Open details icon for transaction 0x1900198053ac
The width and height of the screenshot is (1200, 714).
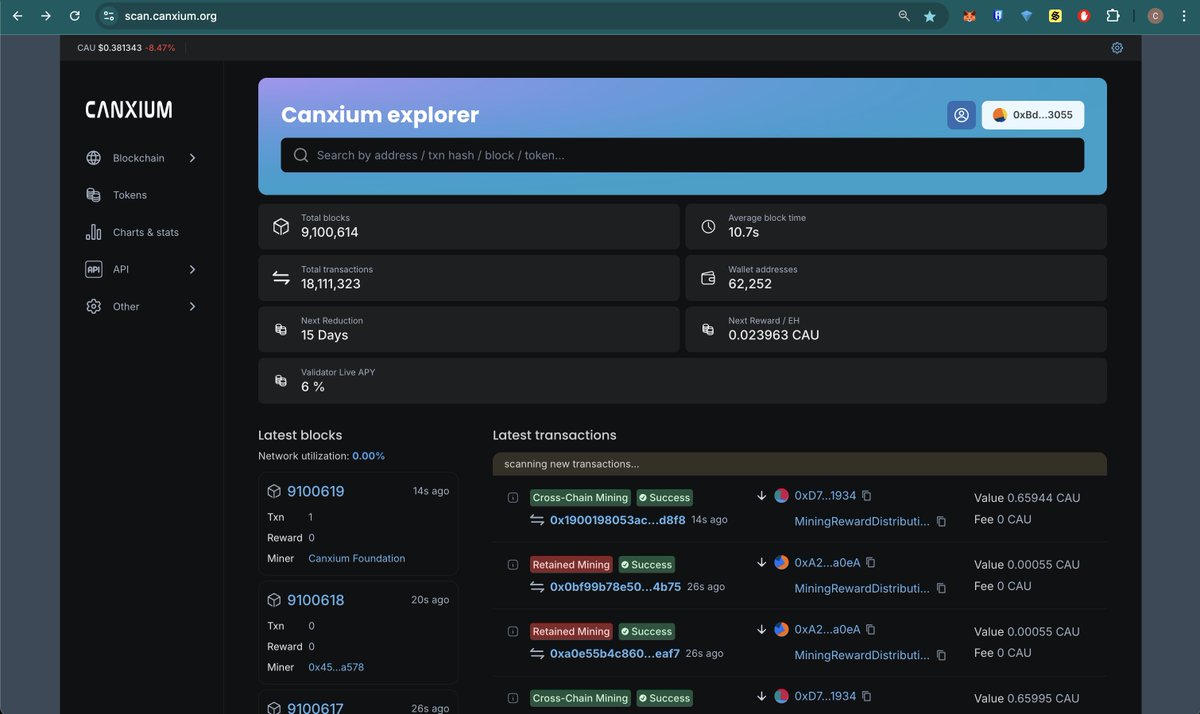(x=513, y=498)
